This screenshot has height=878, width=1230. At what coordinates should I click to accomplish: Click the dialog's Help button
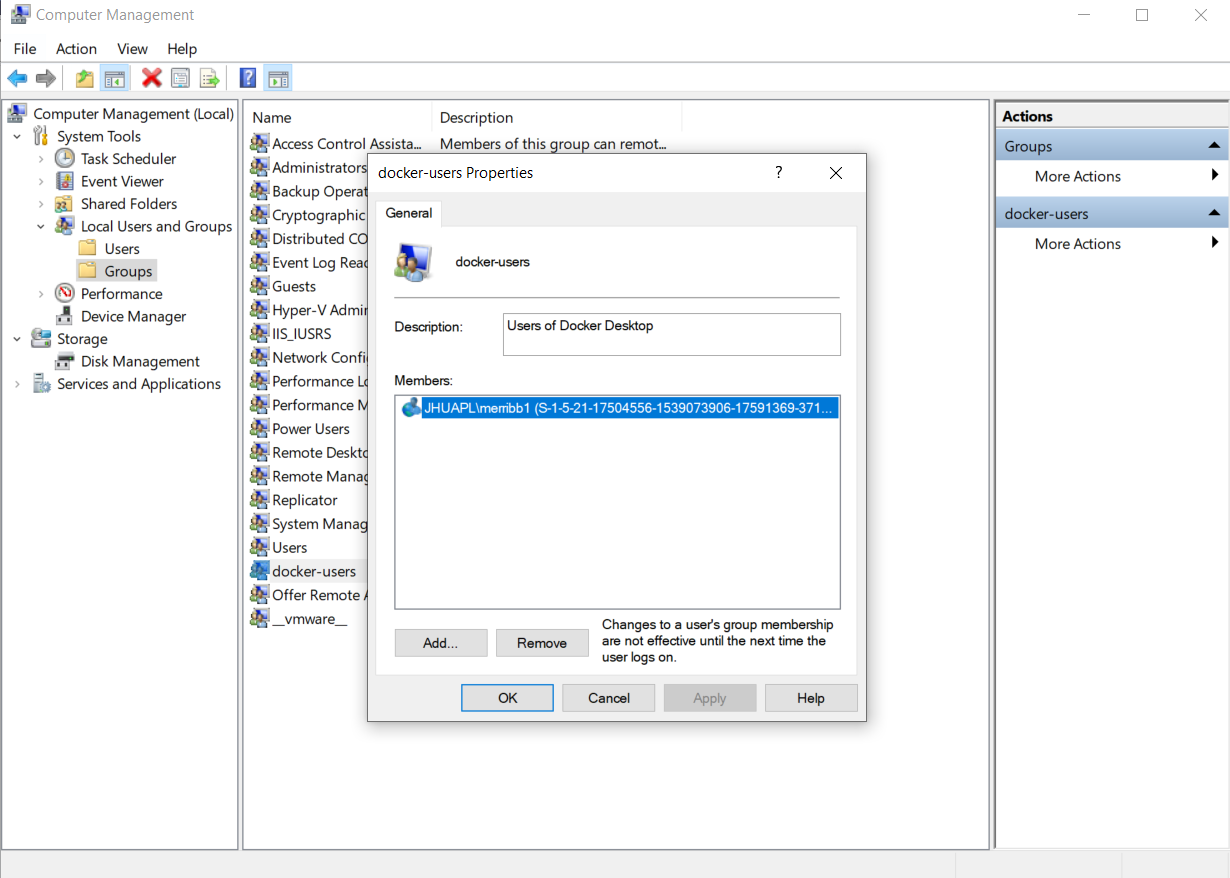[x=811, y=698]
